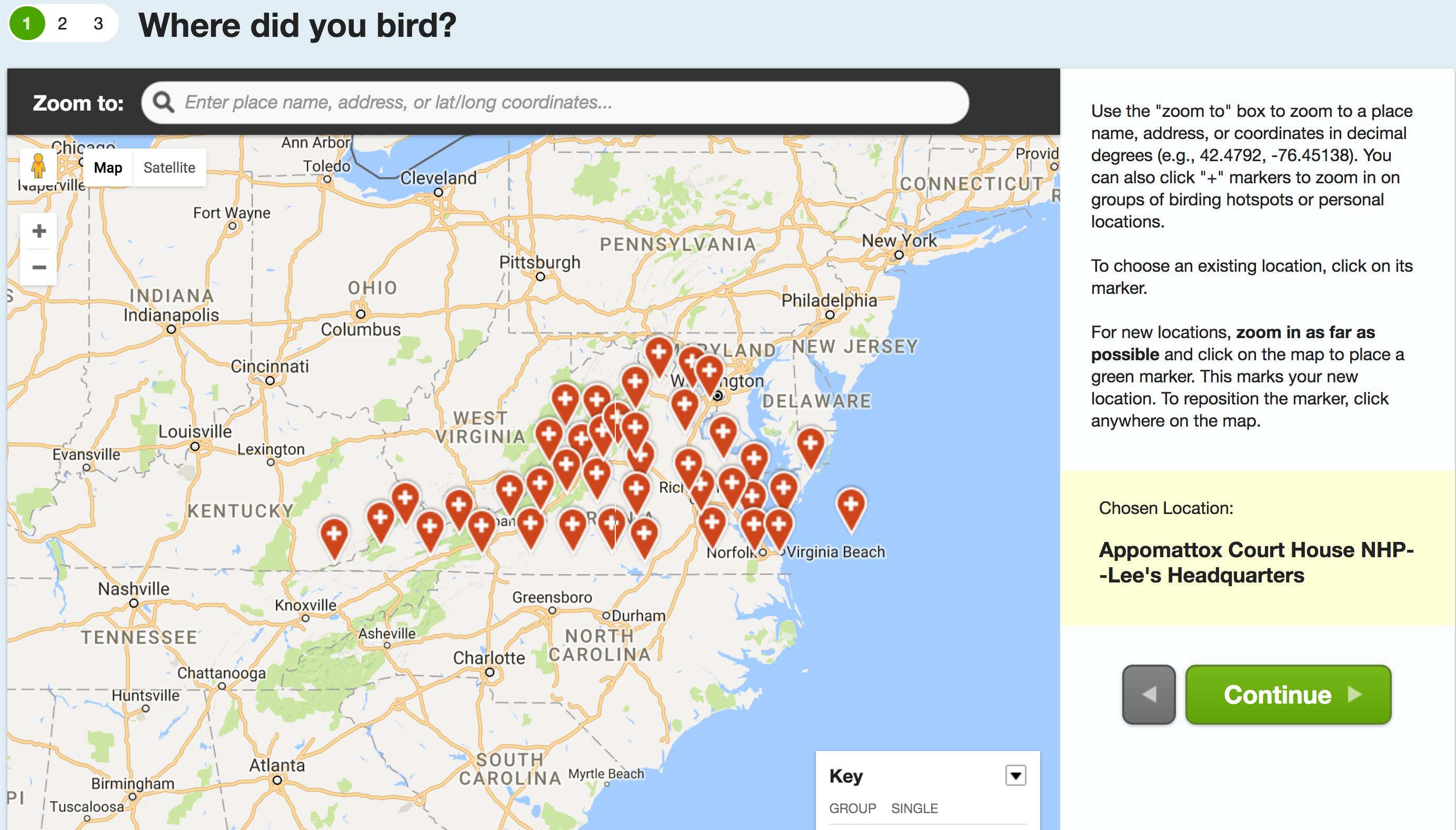Click the group marker offshore east of Virginia Beach

point(851,506)
